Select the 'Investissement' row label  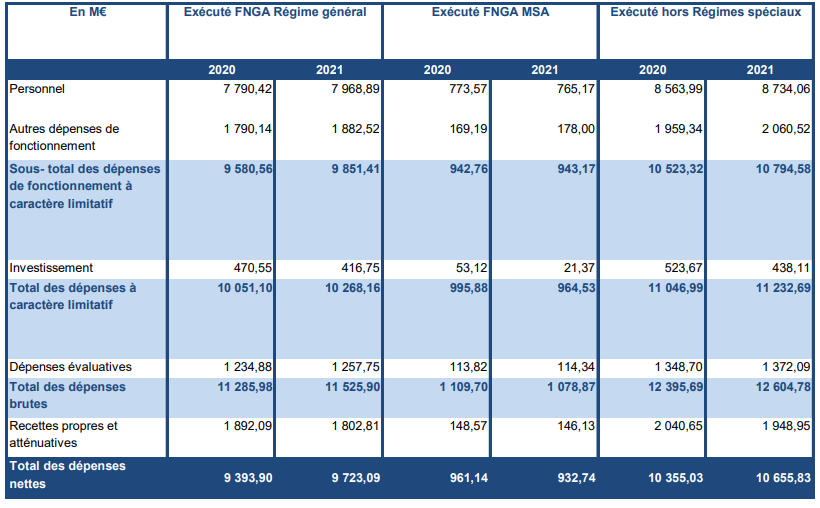click(x=51, y=268)
